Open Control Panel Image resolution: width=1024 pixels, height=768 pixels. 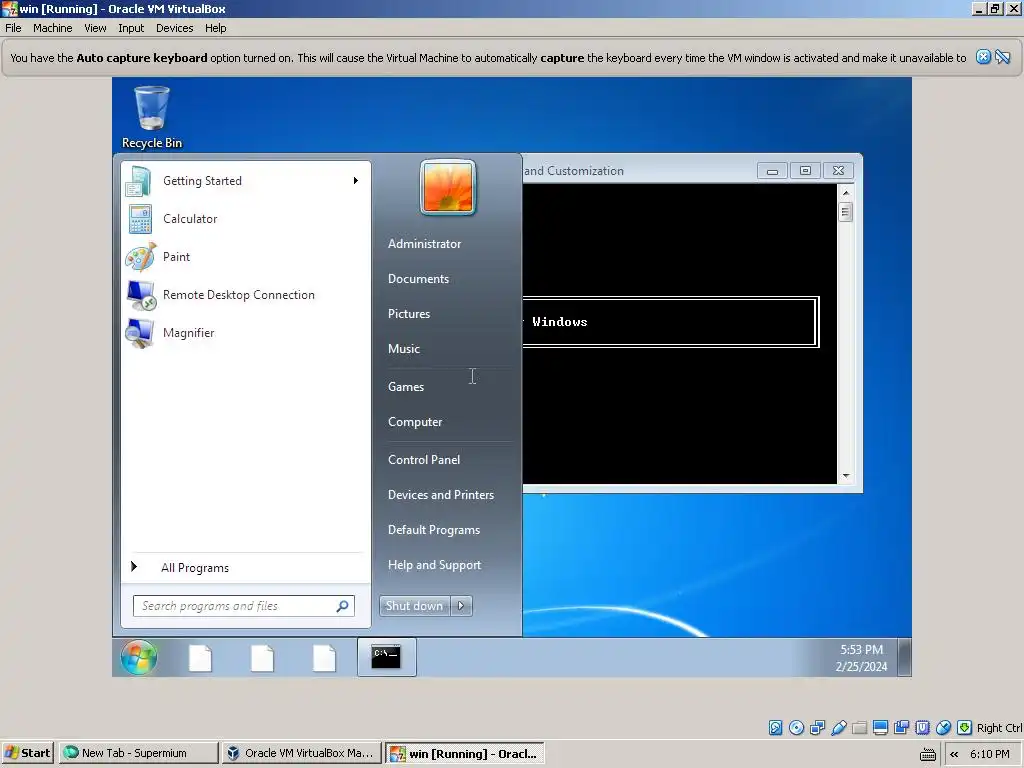424,460
